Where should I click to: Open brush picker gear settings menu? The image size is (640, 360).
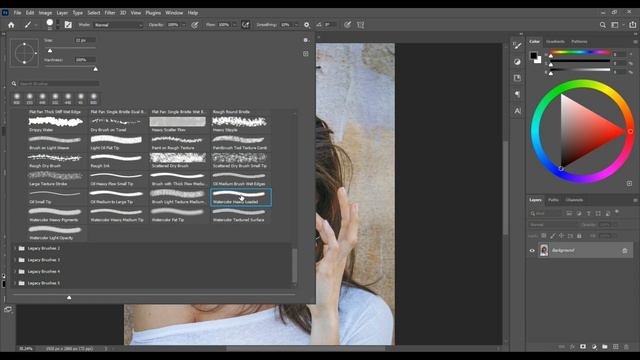point(306,40)
